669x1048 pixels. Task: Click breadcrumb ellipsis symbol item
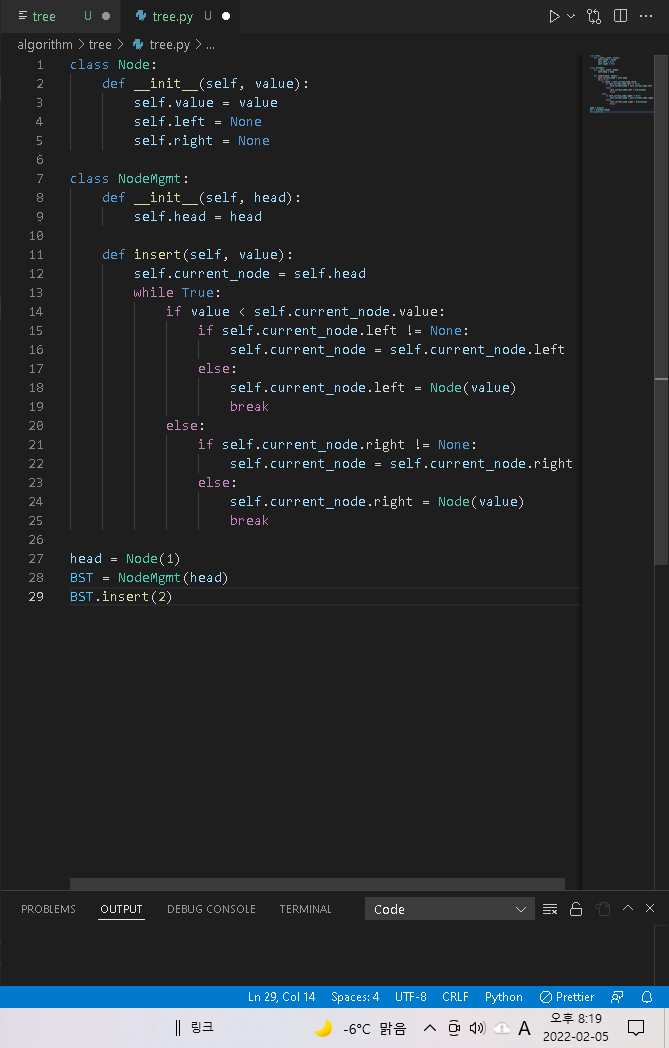click(x=211, y=45)
